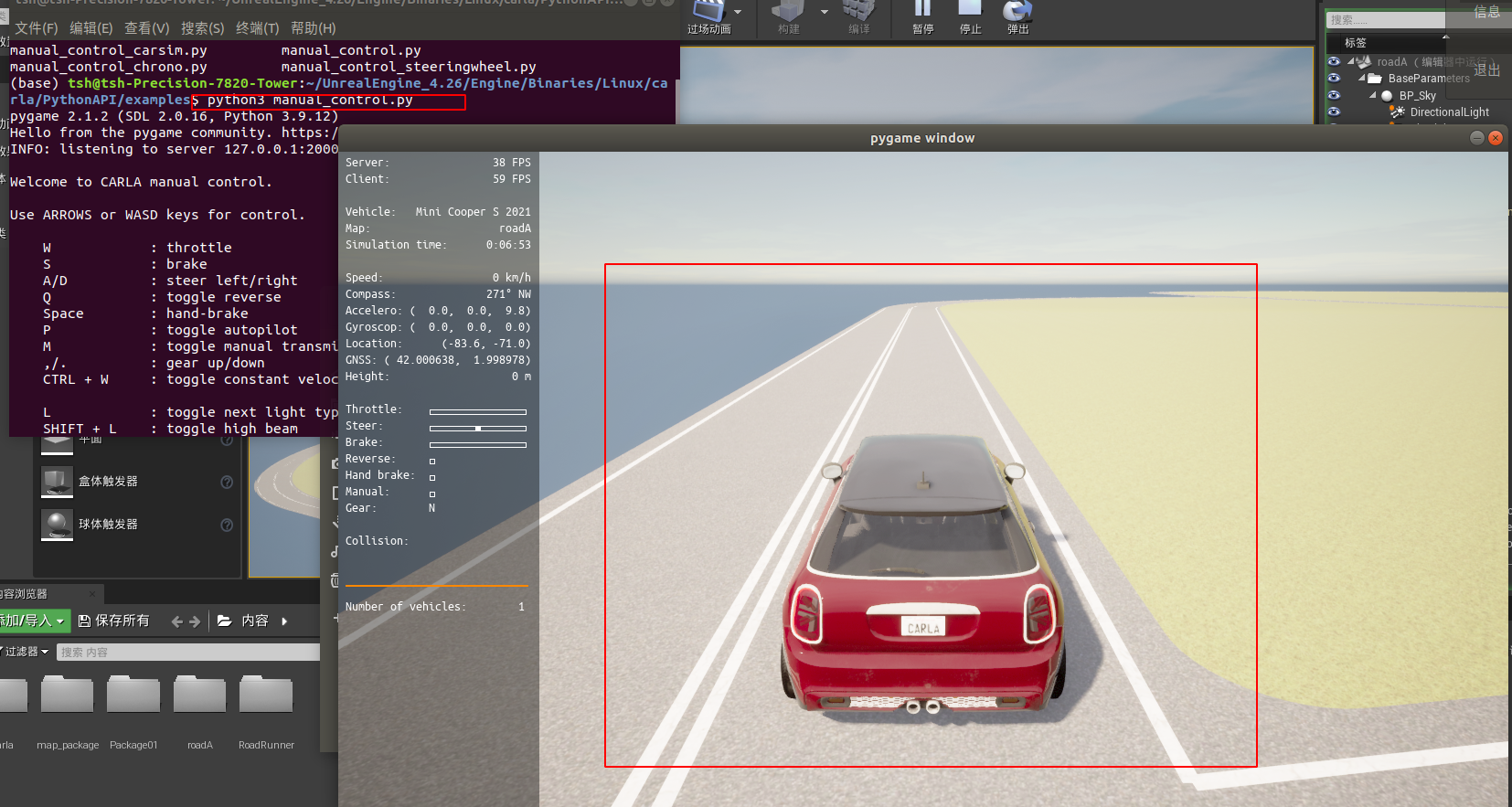Open the 过场动画 cinematics clapperboard icon
This screenshot has width=1512, height=807.
708,11
